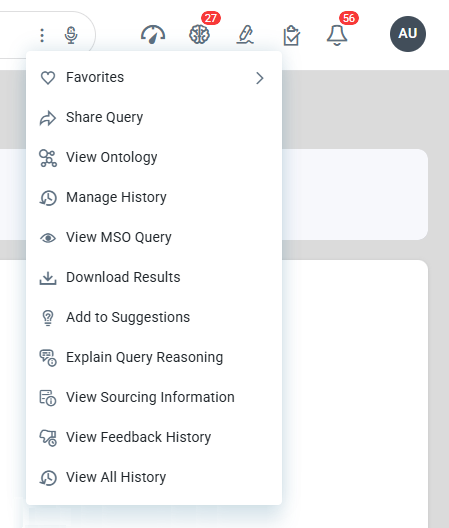Image resolution: width=449 pixels, height=528 pixels.
Task: Expand the Favorites submenu chevron
Action: point(259,78)
